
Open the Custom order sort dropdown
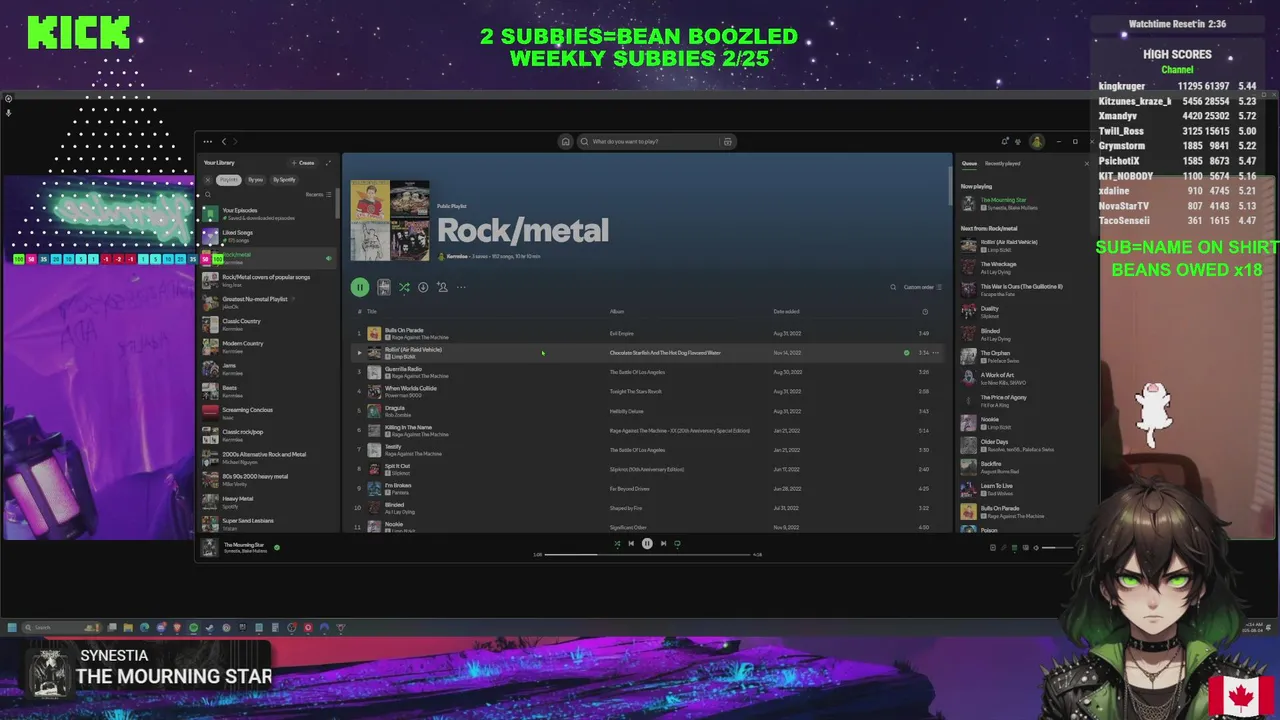922,287
